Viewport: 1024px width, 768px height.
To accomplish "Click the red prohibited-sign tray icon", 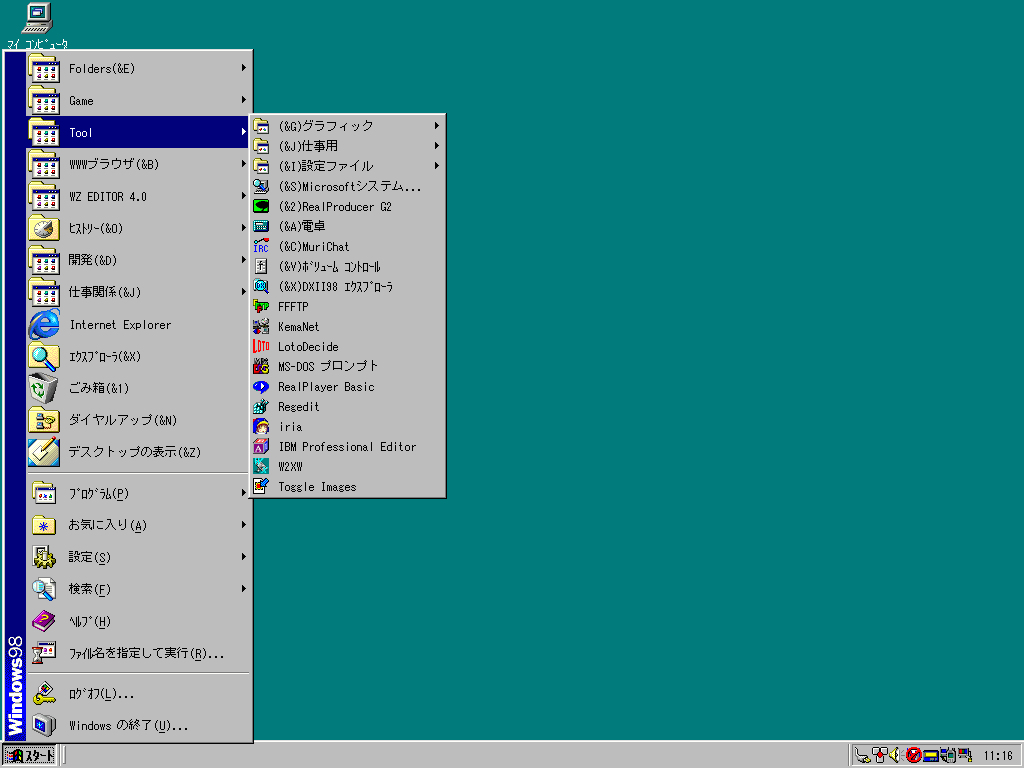I will (x=914, y=756).
